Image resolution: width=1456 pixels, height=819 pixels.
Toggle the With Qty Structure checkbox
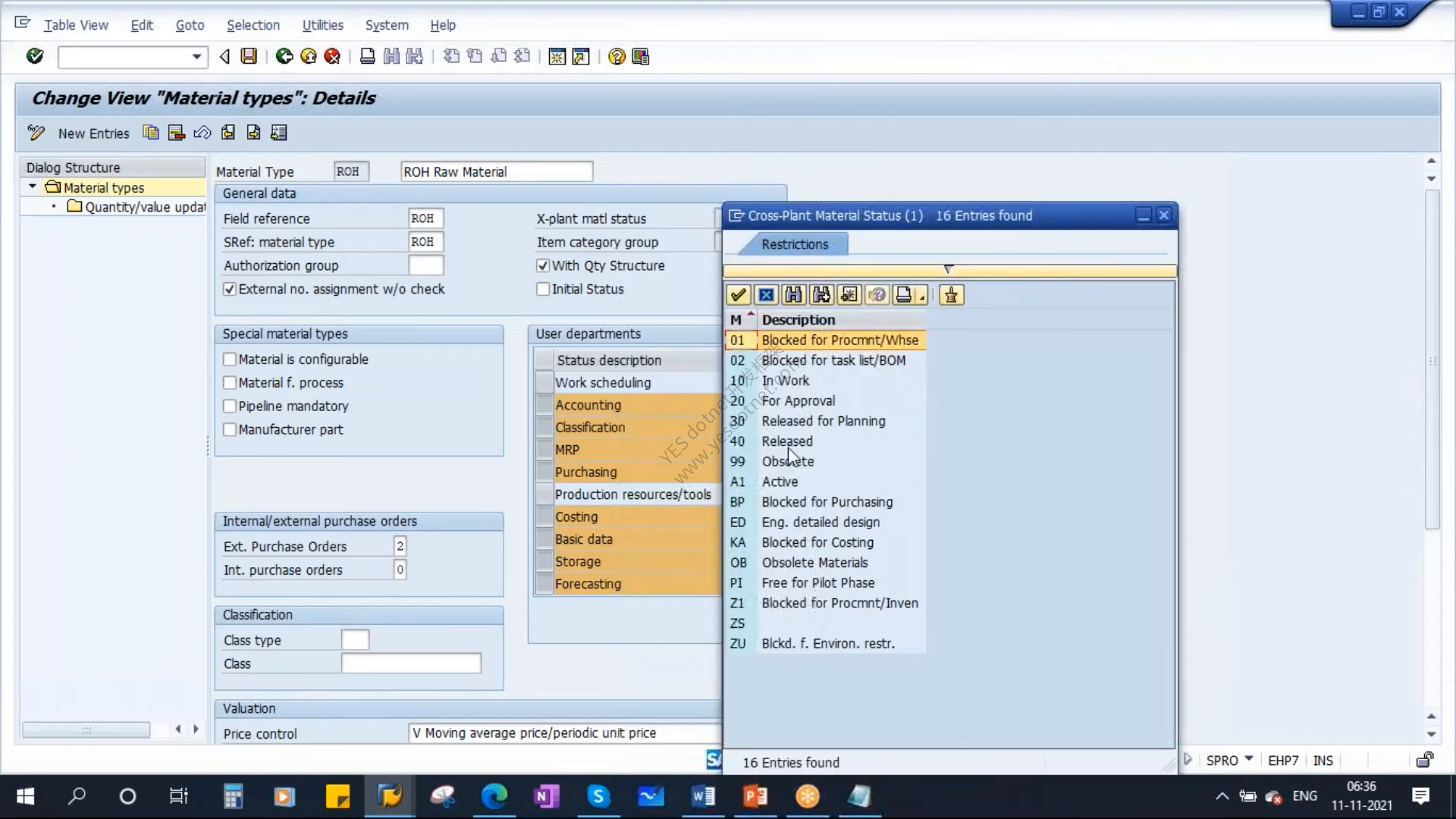pos(543,265)
